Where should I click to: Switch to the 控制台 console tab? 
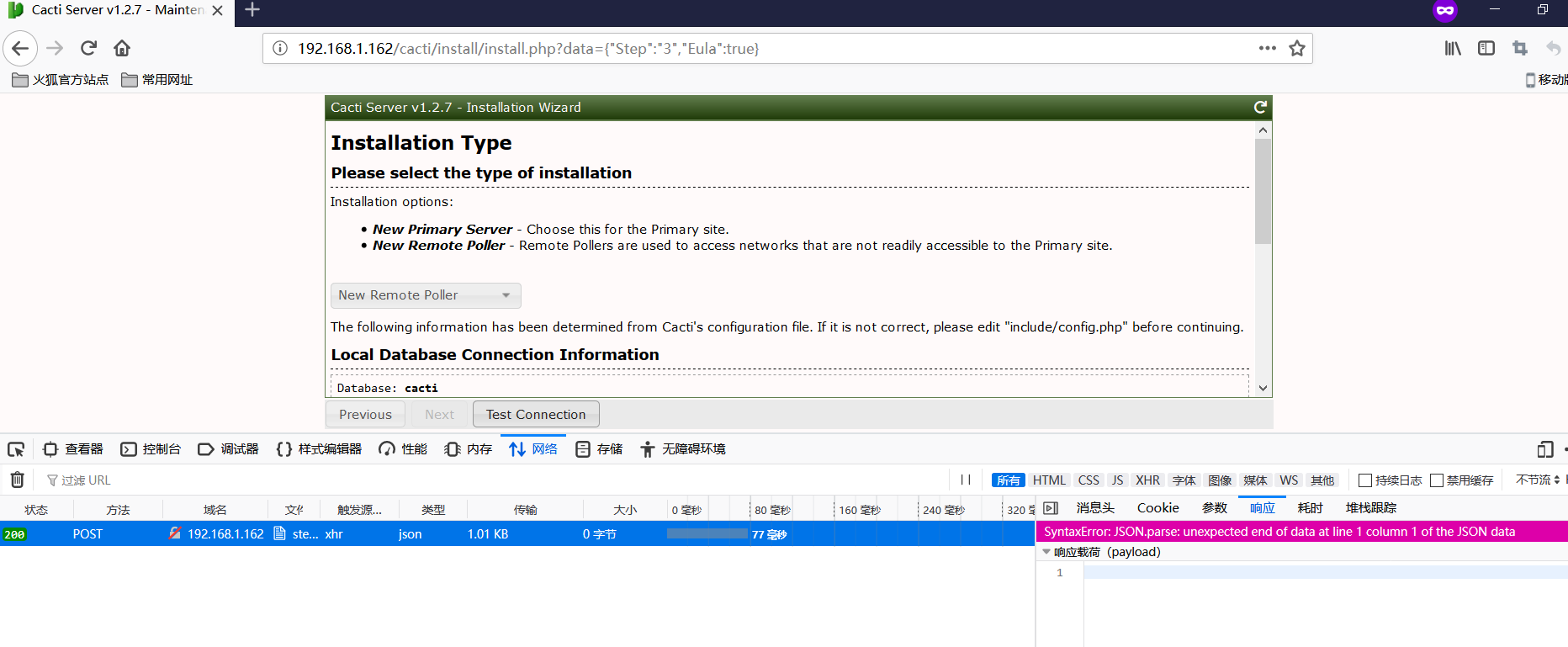[x=151, y=449]
